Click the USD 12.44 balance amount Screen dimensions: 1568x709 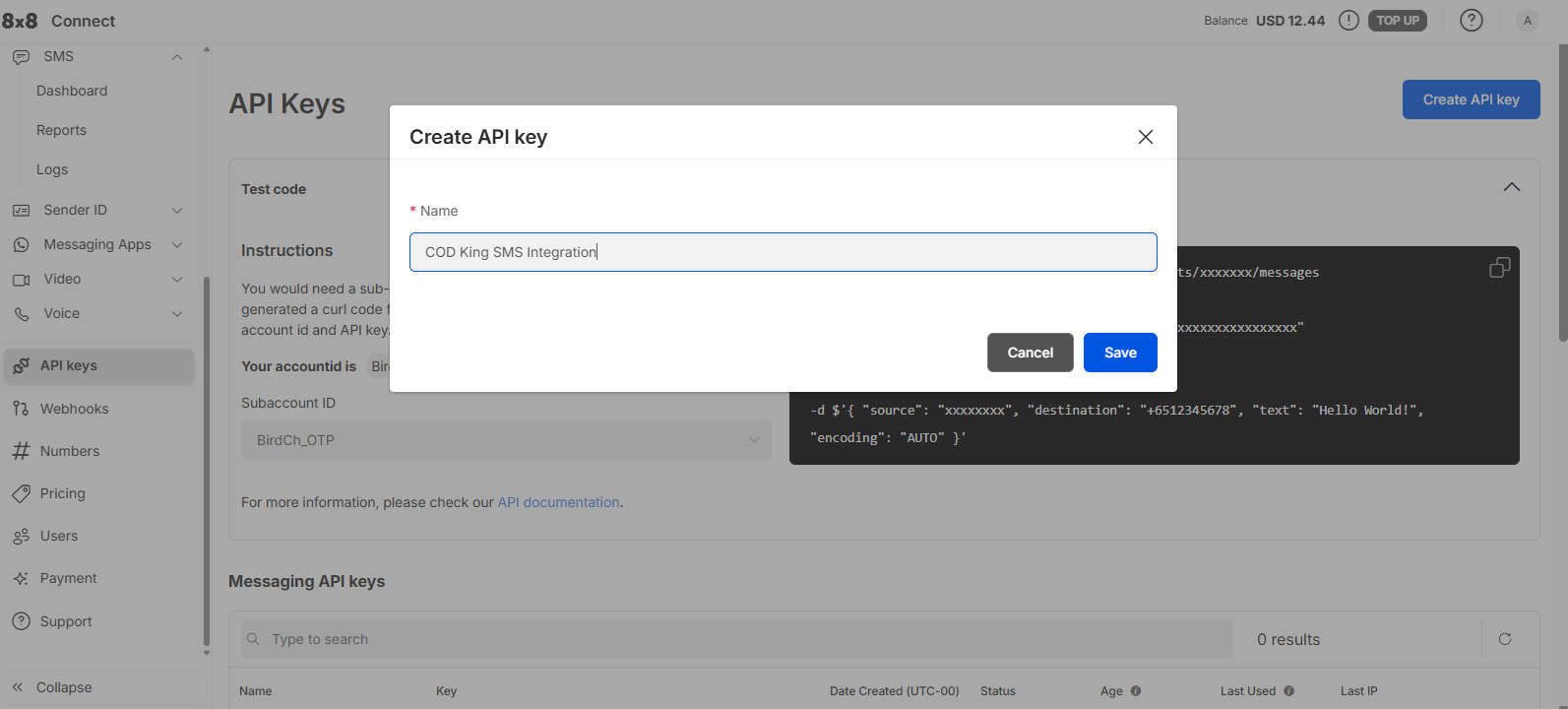1290,21
